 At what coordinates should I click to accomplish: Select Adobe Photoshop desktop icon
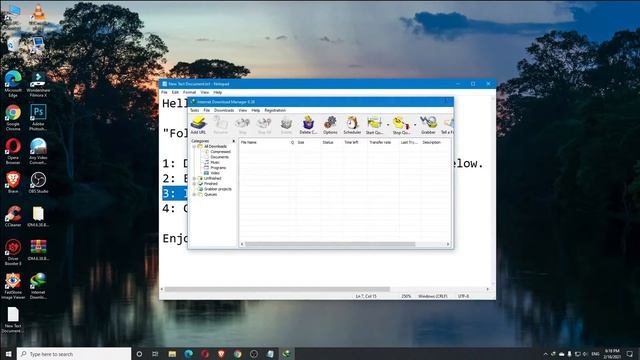click(x=38, y=118)
